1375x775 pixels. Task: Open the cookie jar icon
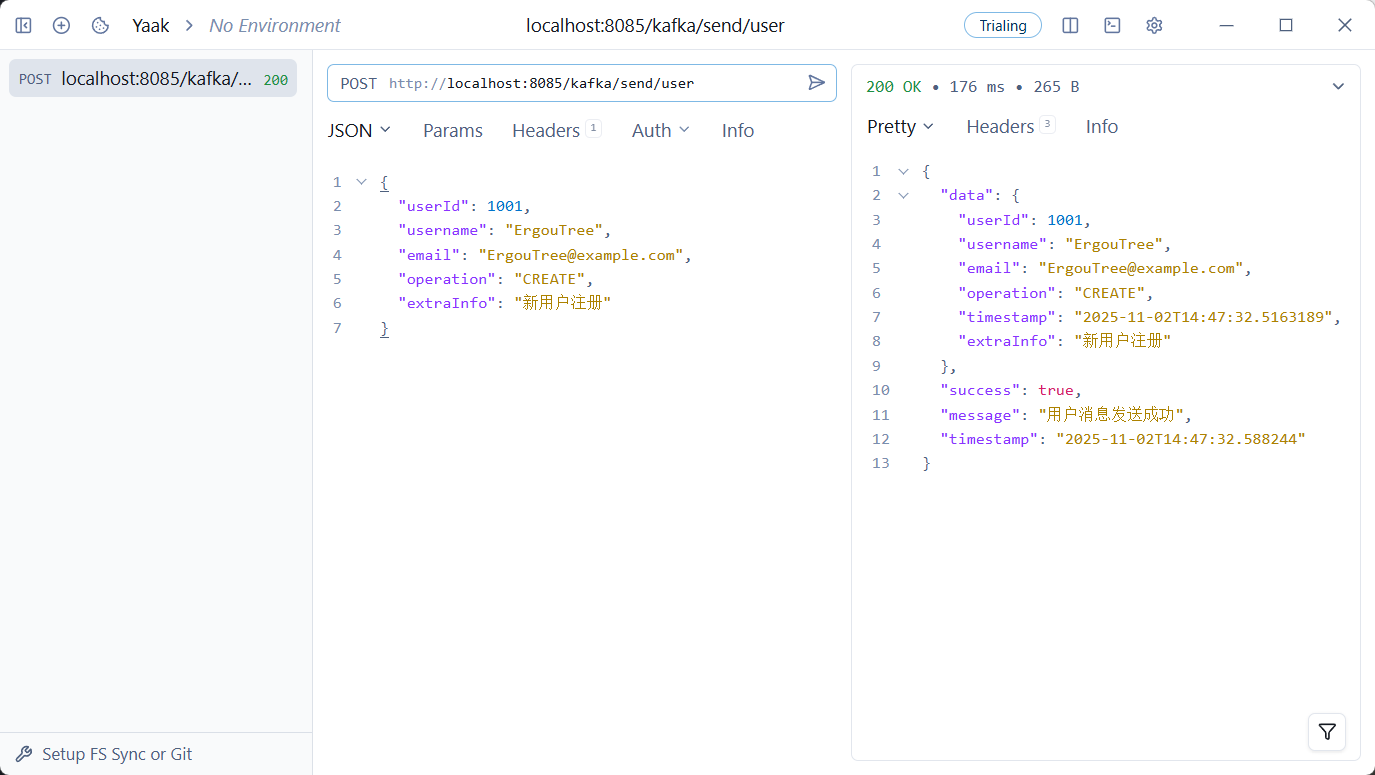click(100, 25)
